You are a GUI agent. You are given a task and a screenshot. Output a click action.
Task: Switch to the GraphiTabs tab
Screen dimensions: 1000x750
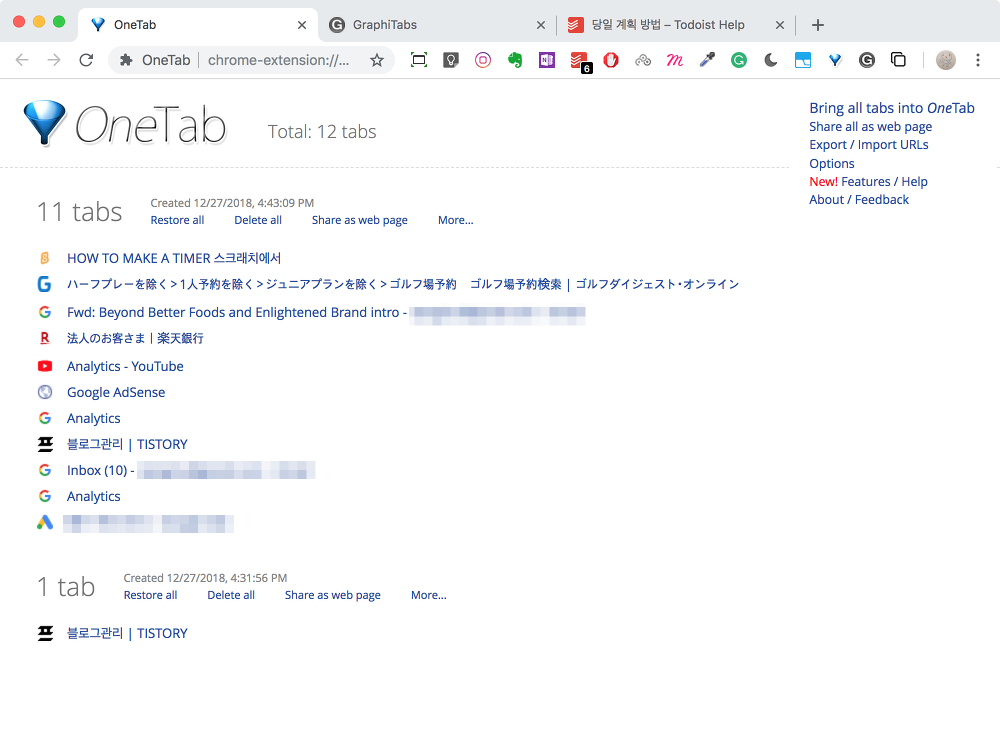pos(438,25)
